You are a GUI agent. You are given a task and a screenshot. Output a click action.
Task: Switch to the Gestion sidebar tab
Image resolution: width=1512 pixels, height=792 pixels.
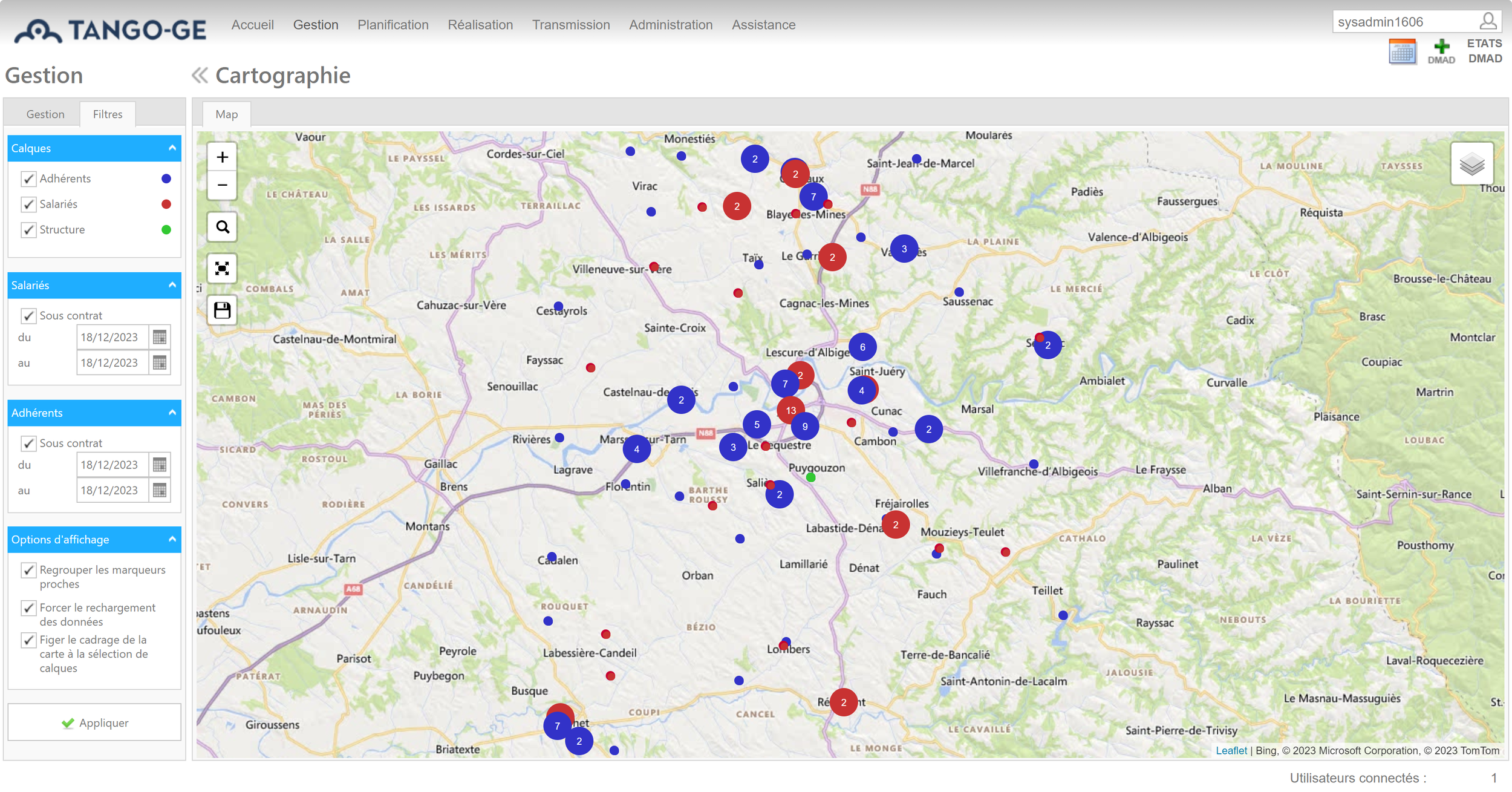point(45,114)
